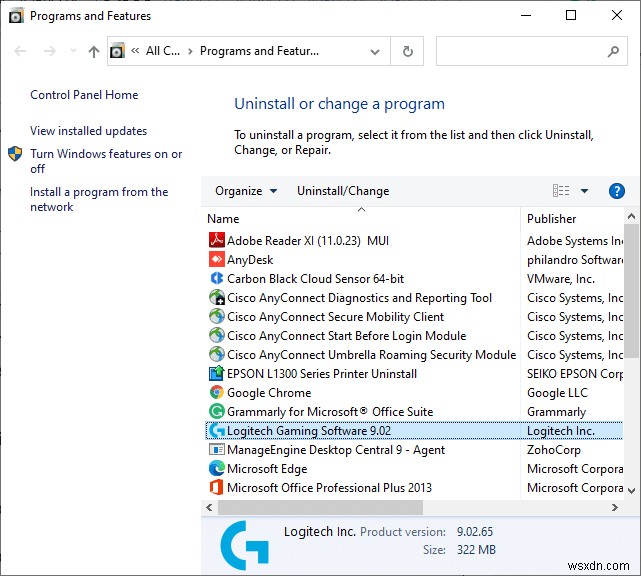The image size is (641, 576).
Task: Click the Windows features shield icon
Action: pos(15,154)
